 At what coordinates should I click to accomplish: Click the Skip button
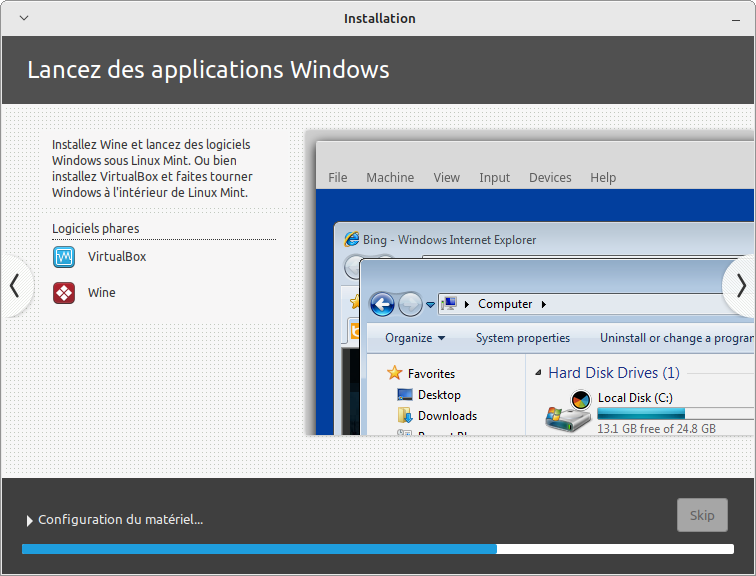click(x=702, y=515)
